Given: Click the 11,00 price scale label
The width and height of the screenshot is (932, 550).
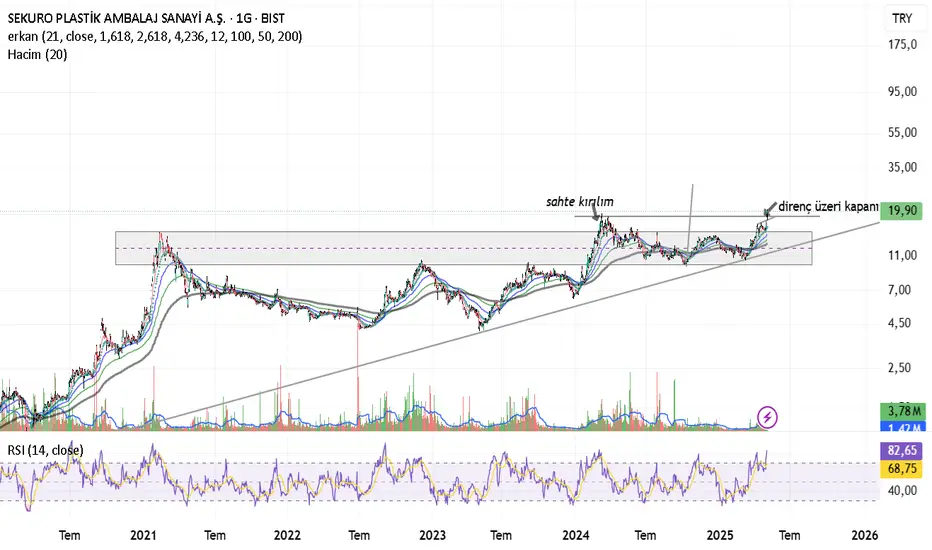Looking at the screenshot, I should tap(902, 255).
